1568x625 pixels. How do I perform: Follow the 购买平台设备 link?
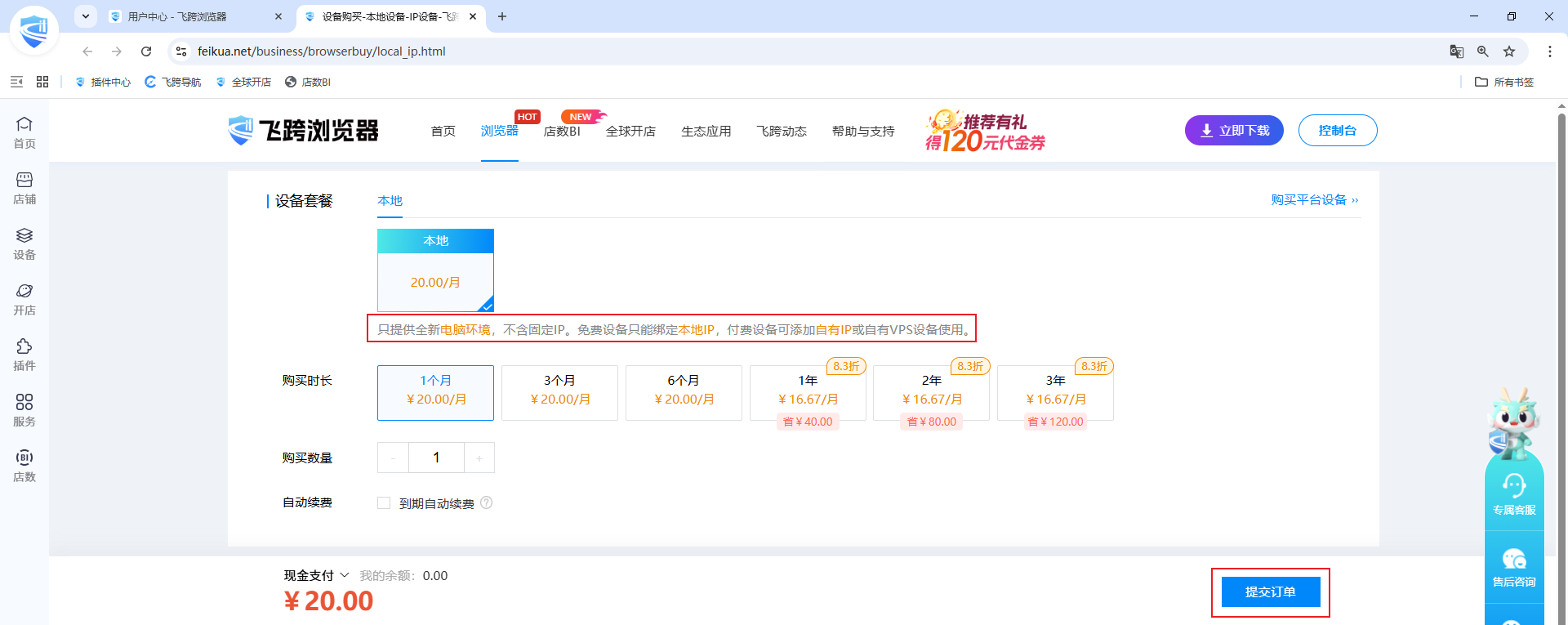tap(1315, 200)
